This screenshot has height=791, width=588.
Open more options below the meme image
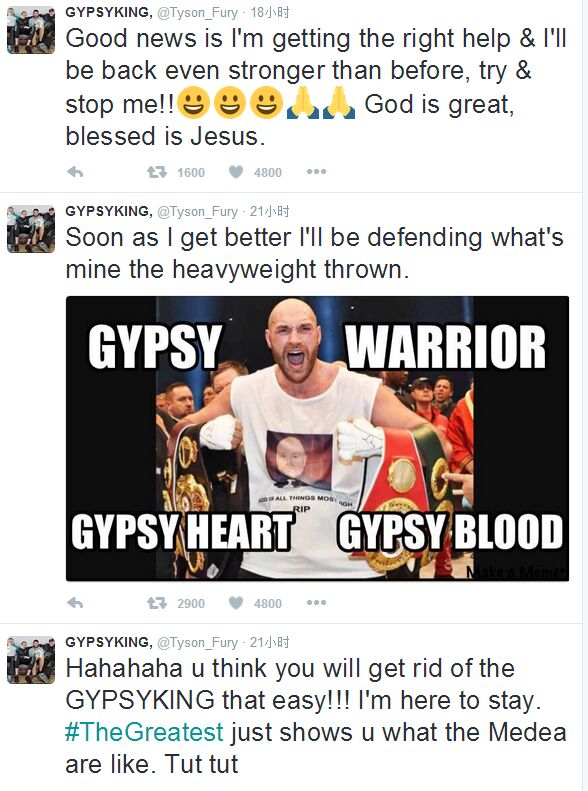coord(316,602)
